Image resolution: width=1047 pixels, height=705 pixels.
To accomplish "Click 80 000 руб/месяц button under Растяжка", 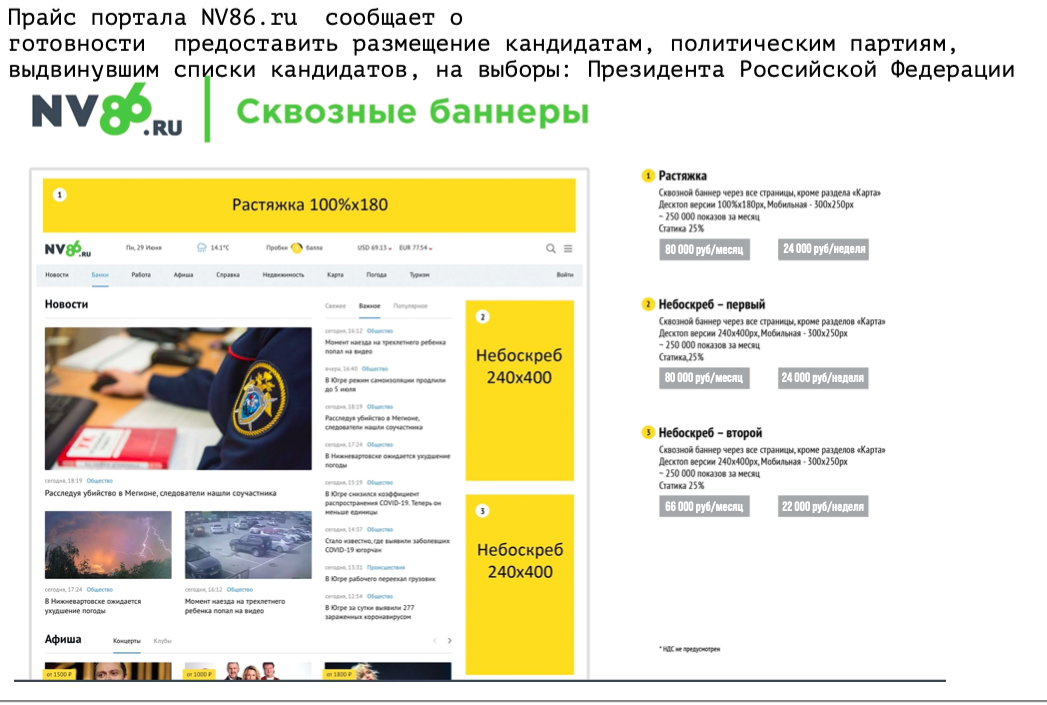I will [x=704, y=250].
